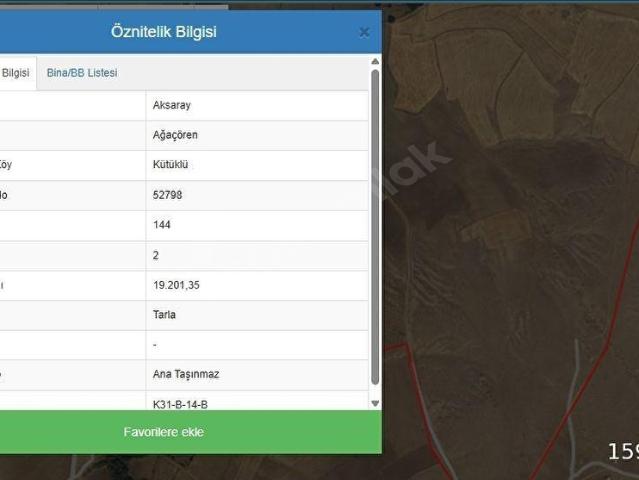Switch to the Bina/BB Listesi tab

pyautogui.click(x=82, y=73)
